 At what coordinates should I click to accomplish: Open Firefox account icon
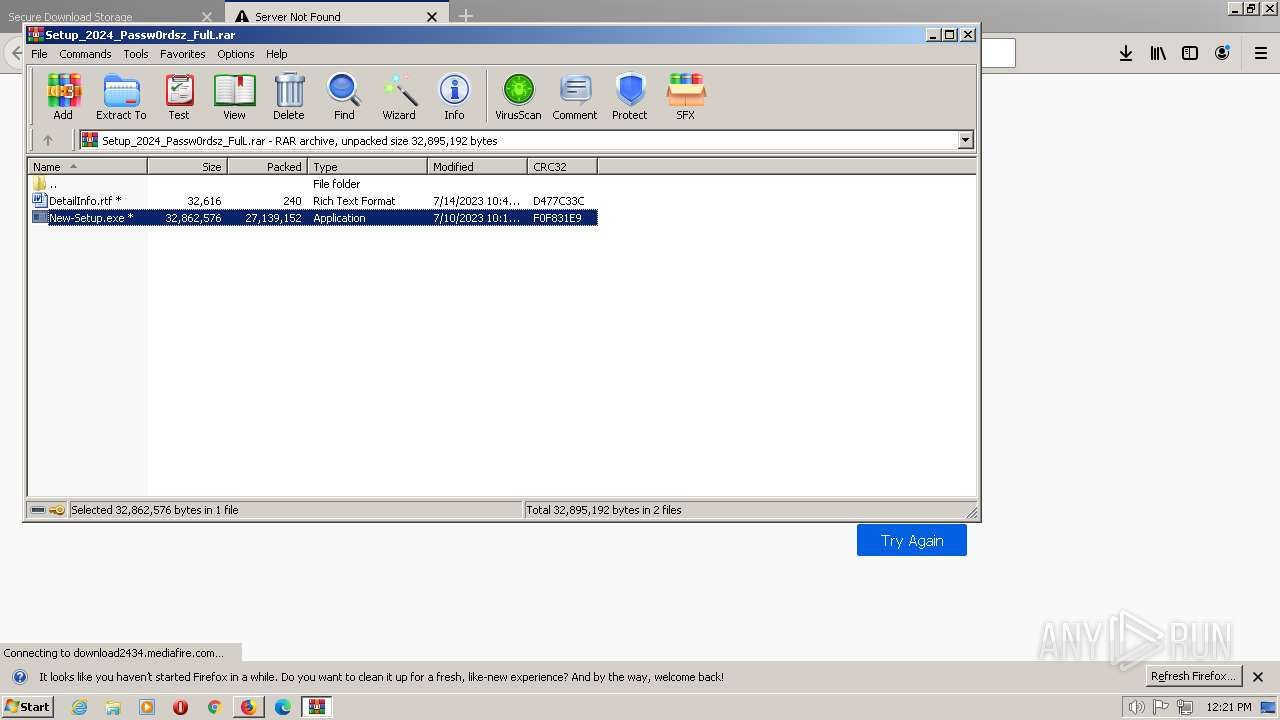tap(1222, 53)
